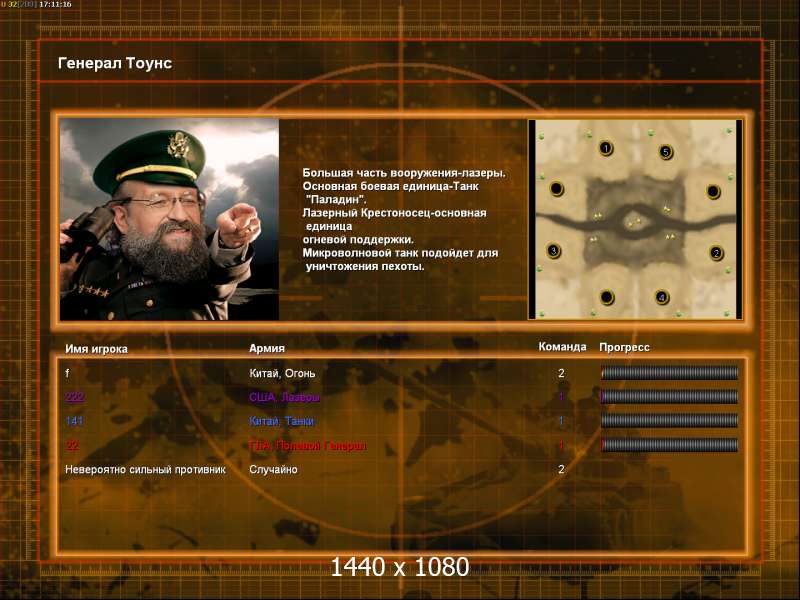Click the line 'Лазерный Крестоносец-основная'

pos(394,213)
